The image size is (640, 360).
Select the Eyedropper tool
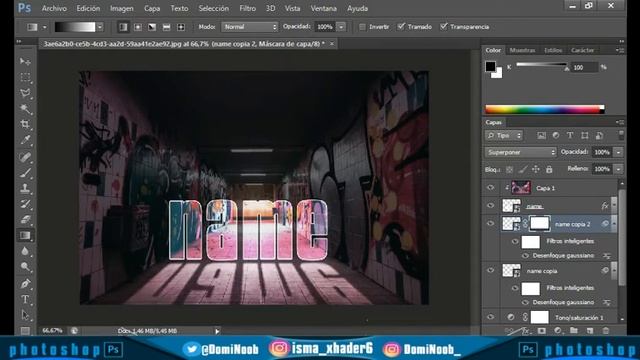(x=25, y=140)
